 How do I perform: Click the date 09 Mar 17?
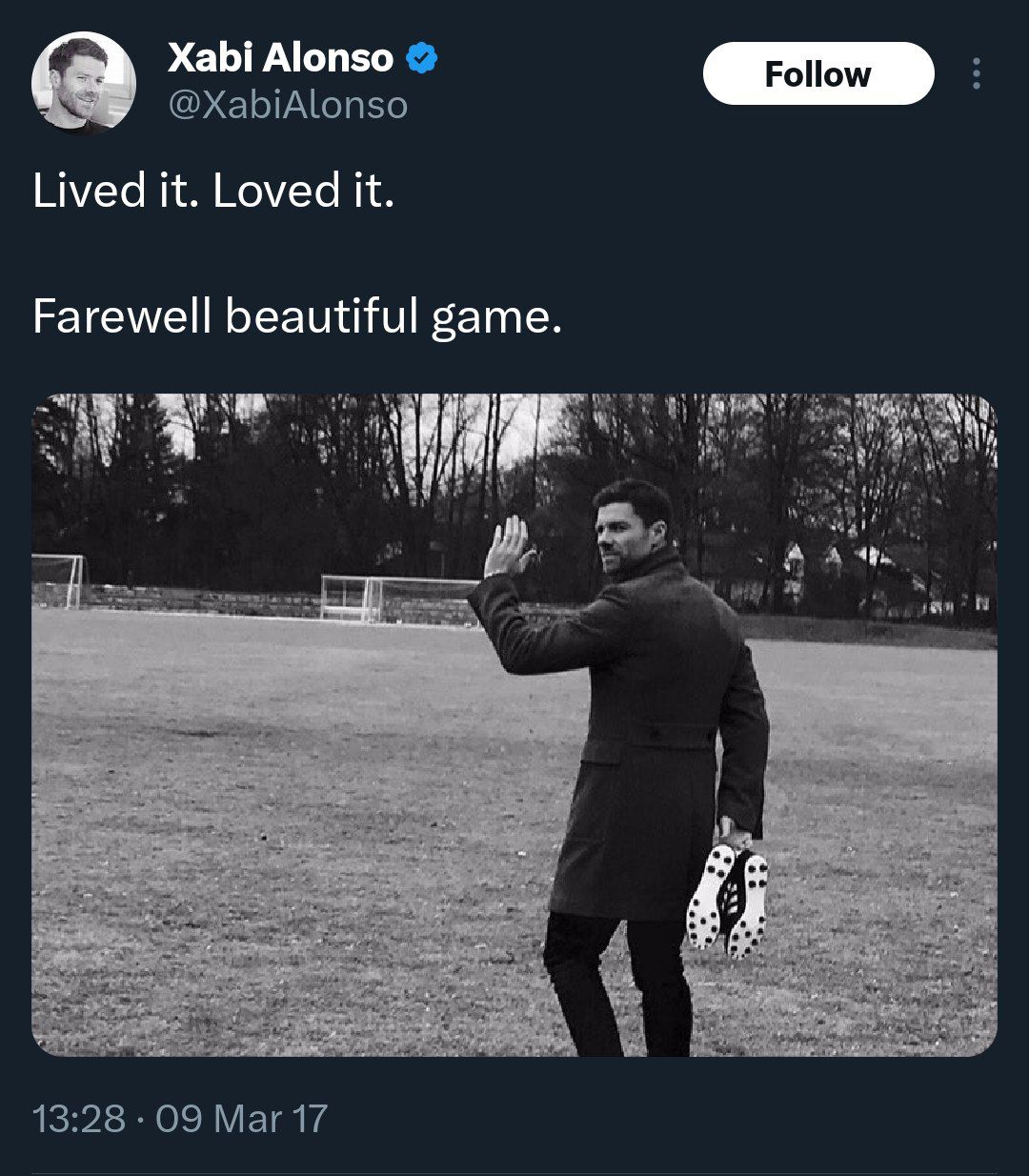pos(241,1118)
